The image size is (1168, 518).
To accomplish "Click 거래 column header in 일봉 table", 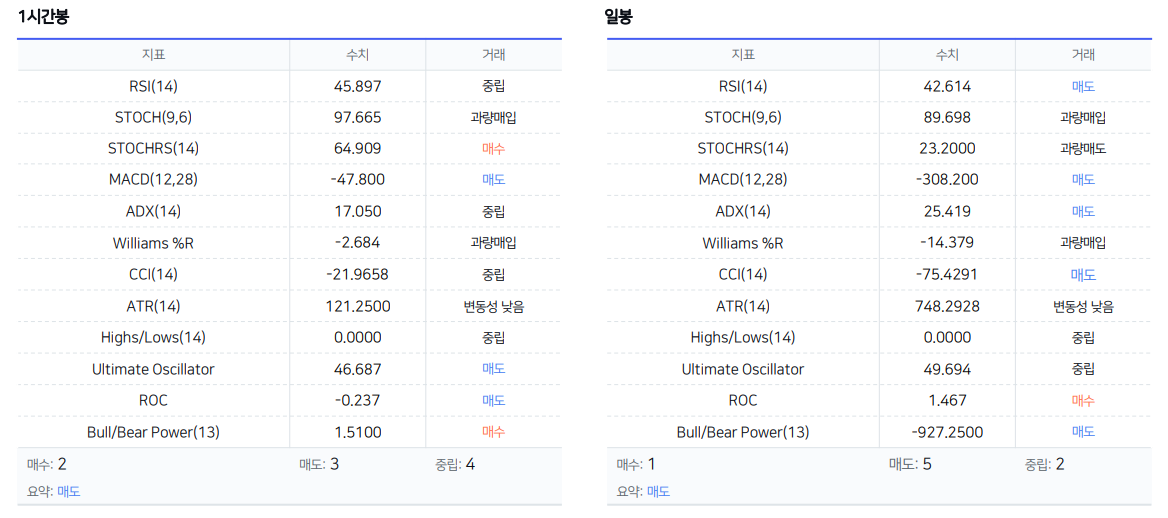I will (1083, 54).
